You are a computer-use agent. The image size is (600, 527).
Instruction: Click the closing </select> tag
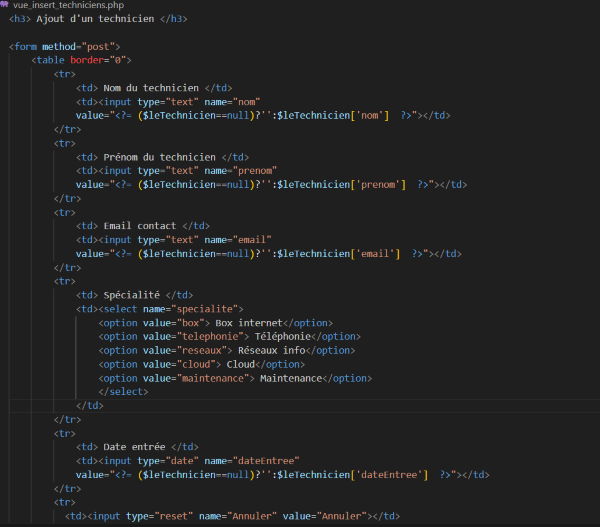click(x=123, y=392)
